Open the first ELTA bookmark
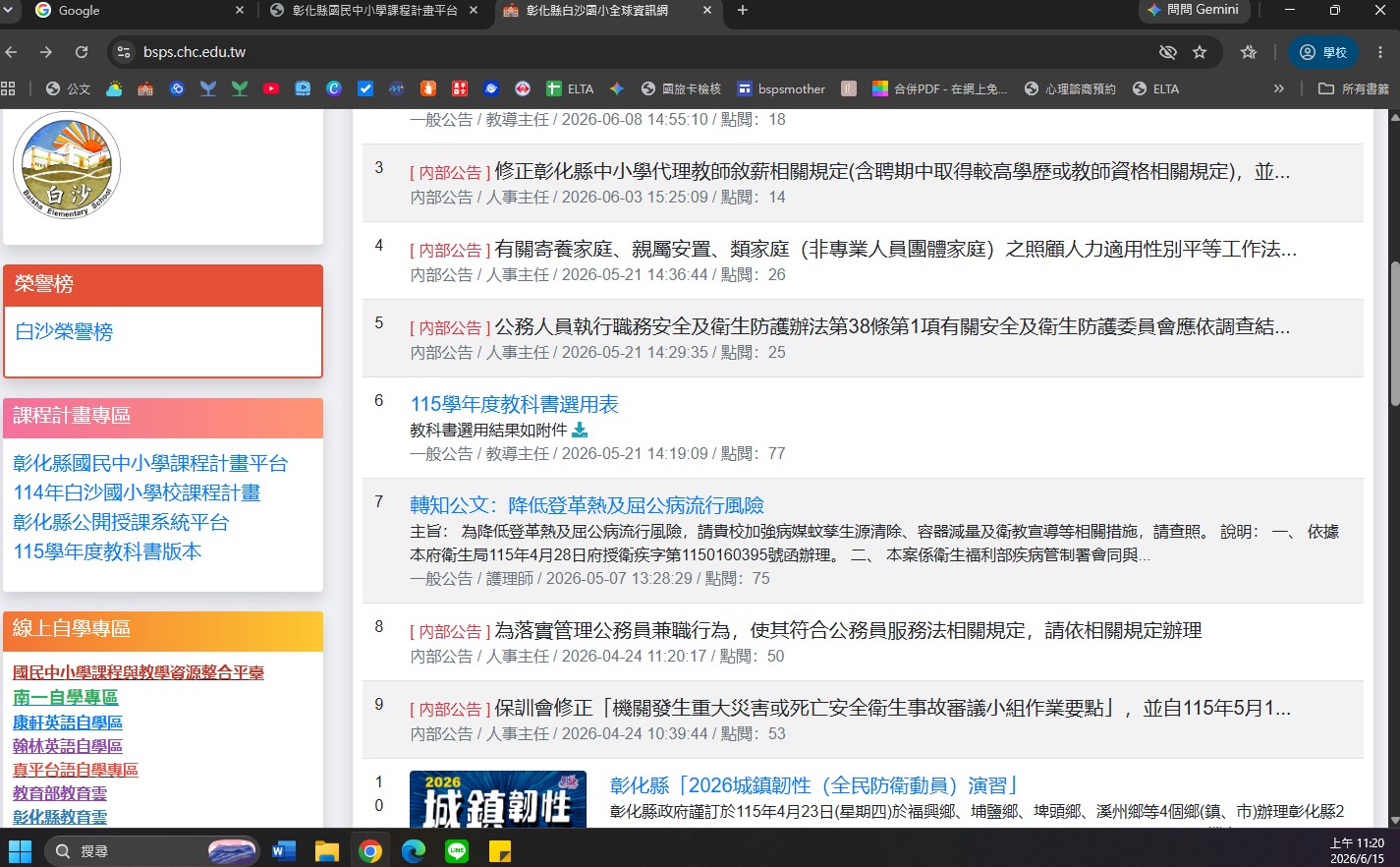Screen dimensions: 1400x867 click(x=570, y=88)
